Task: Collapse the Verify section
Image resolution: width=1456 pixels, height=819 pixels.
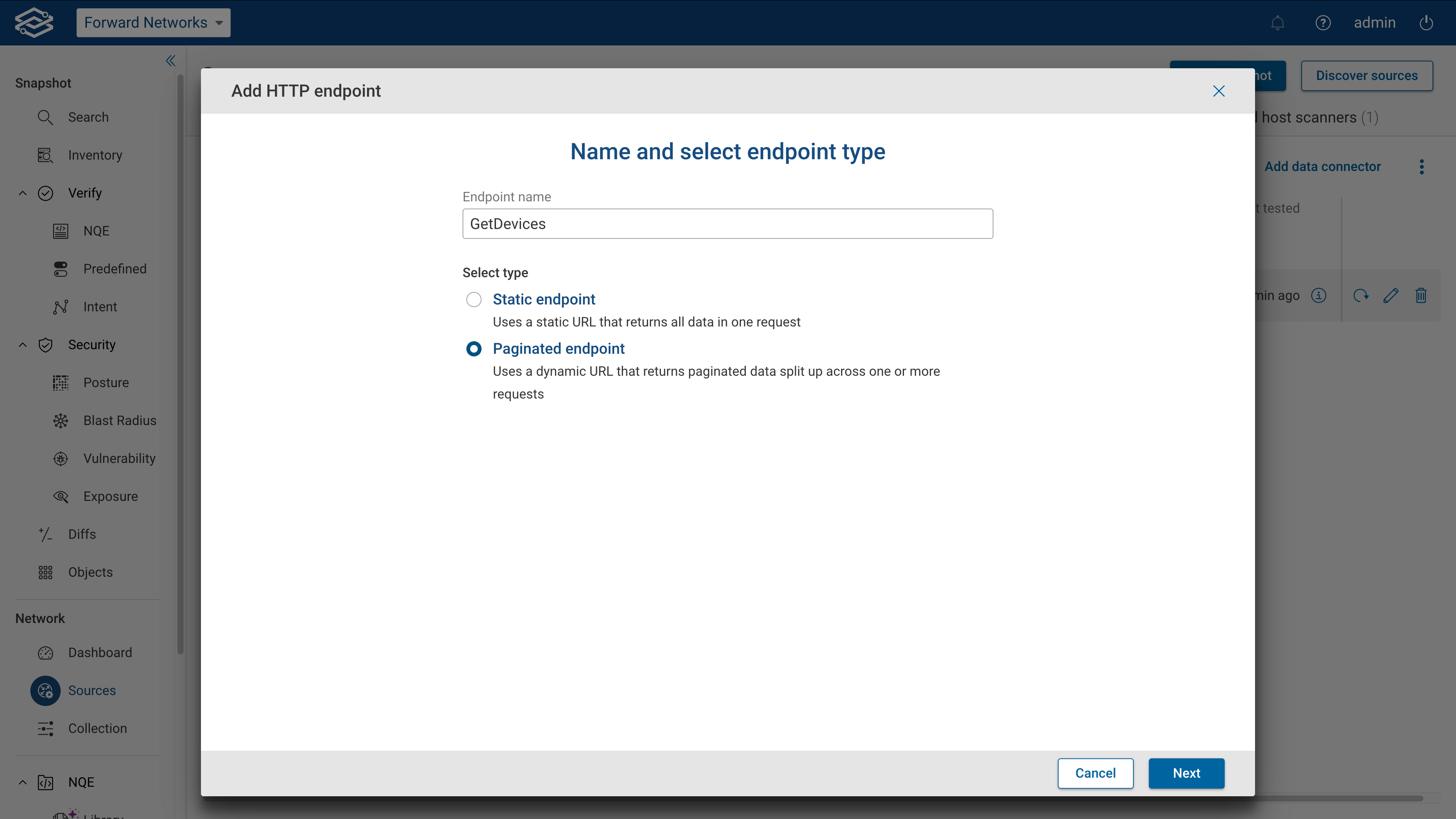Action: pos(23,193)
